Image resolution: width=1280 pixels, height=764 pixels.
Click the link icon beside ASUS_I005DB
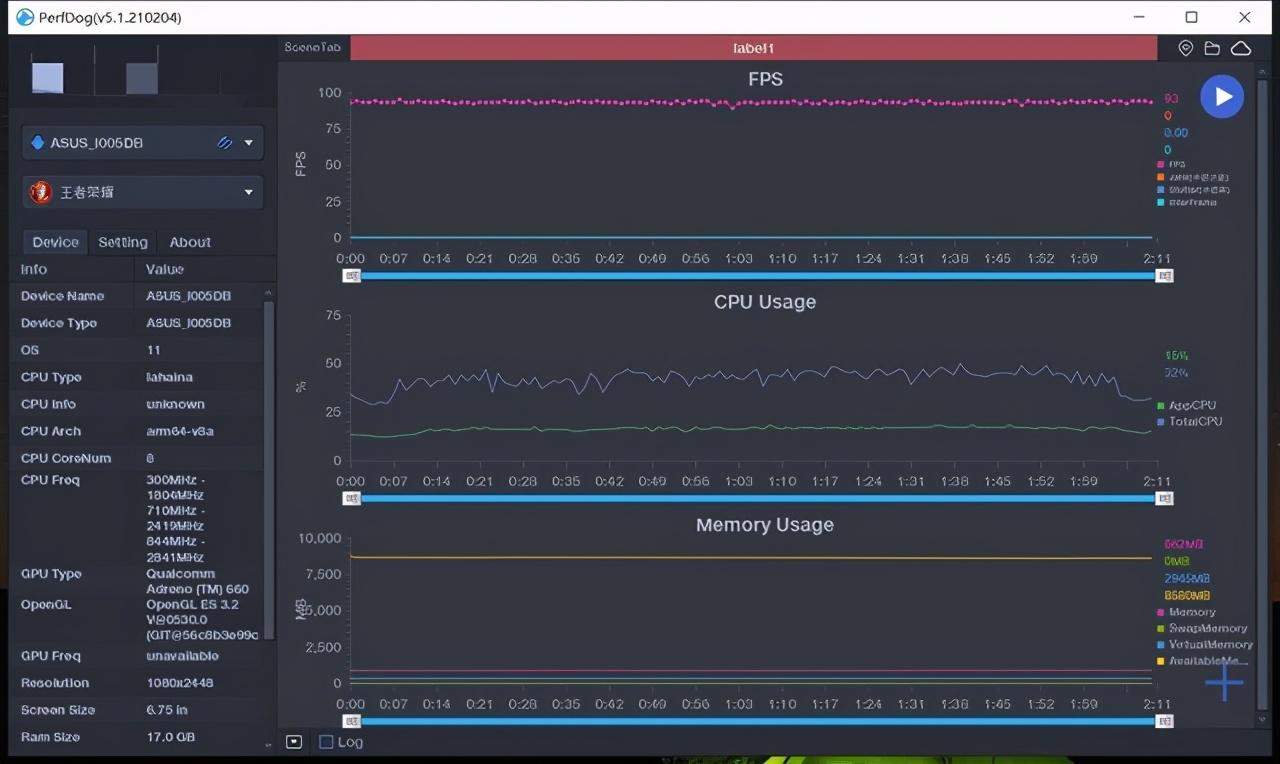tap(225, 143)
